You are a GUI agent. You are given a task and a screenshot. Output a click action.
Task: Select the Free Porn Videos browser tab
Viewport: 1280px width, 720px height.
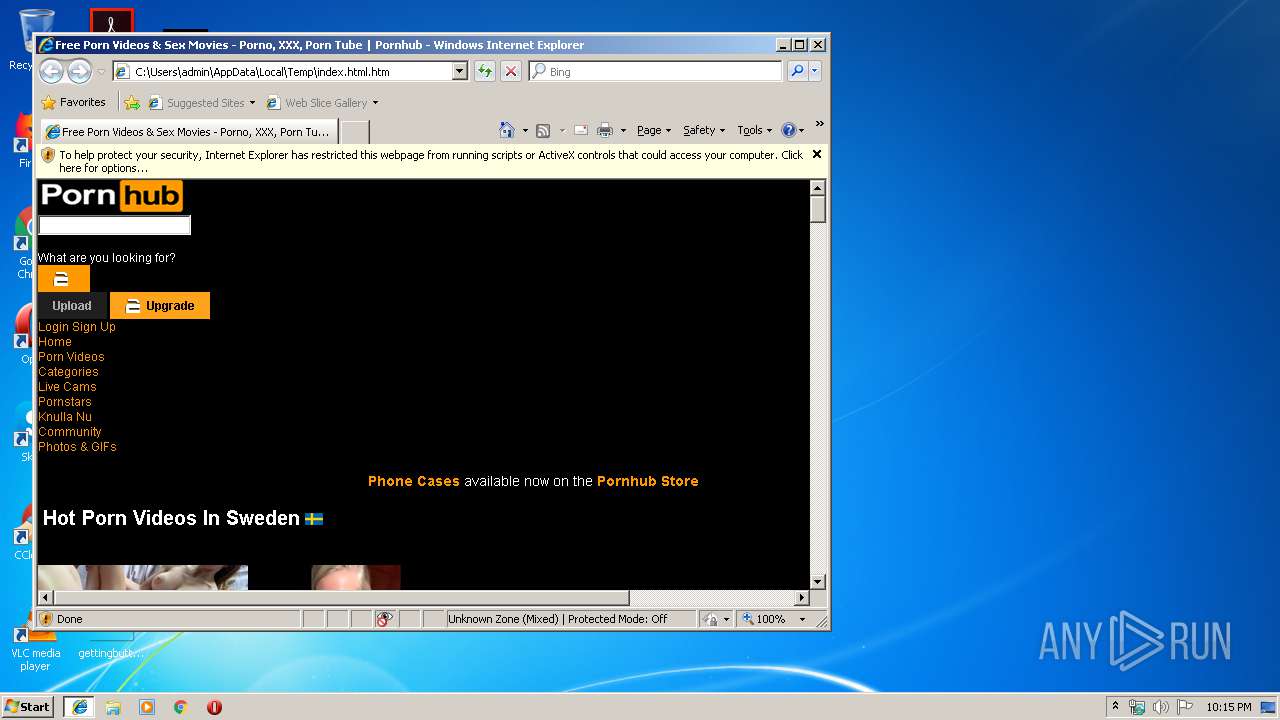pos(188,131)
